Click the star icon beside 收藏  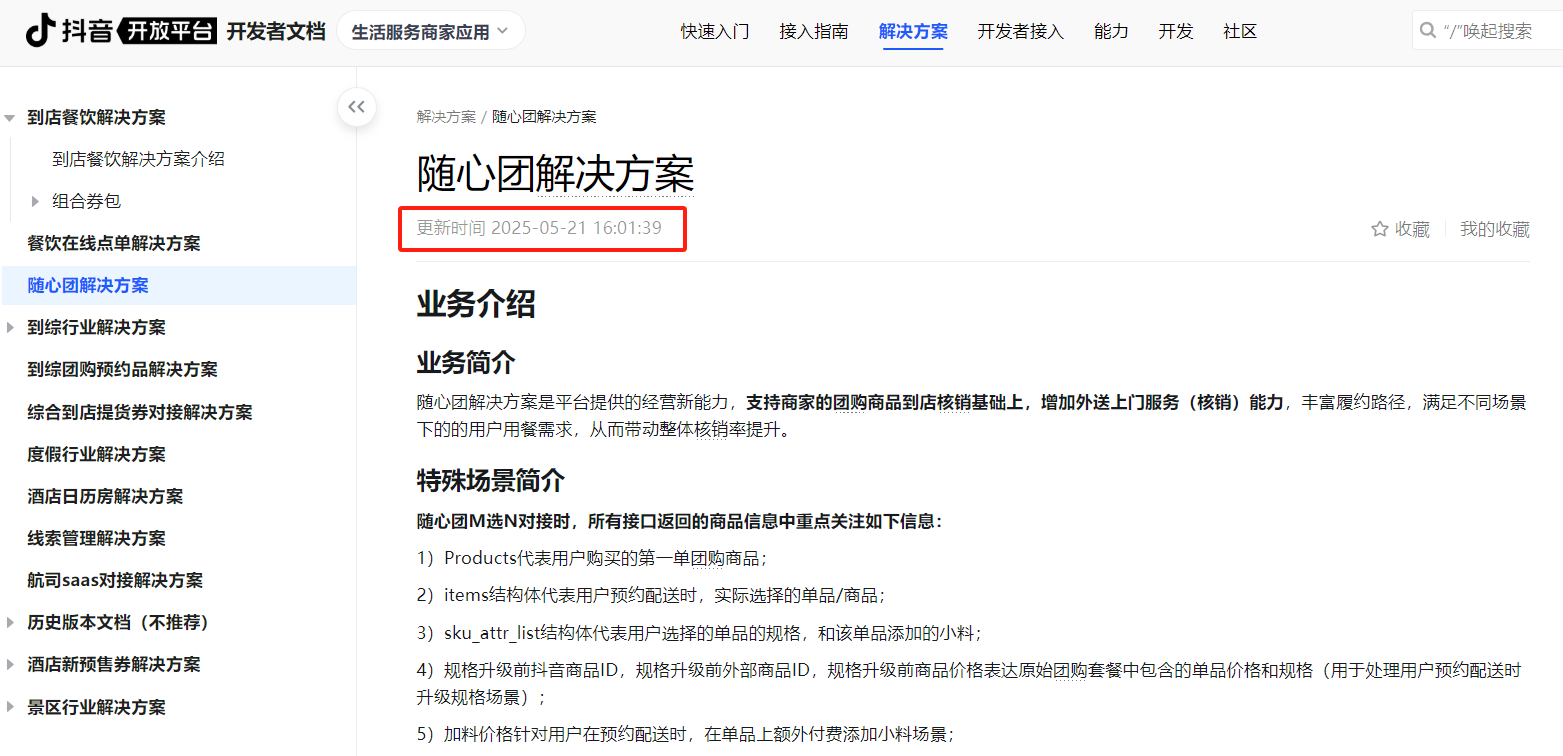(1380, 229)
